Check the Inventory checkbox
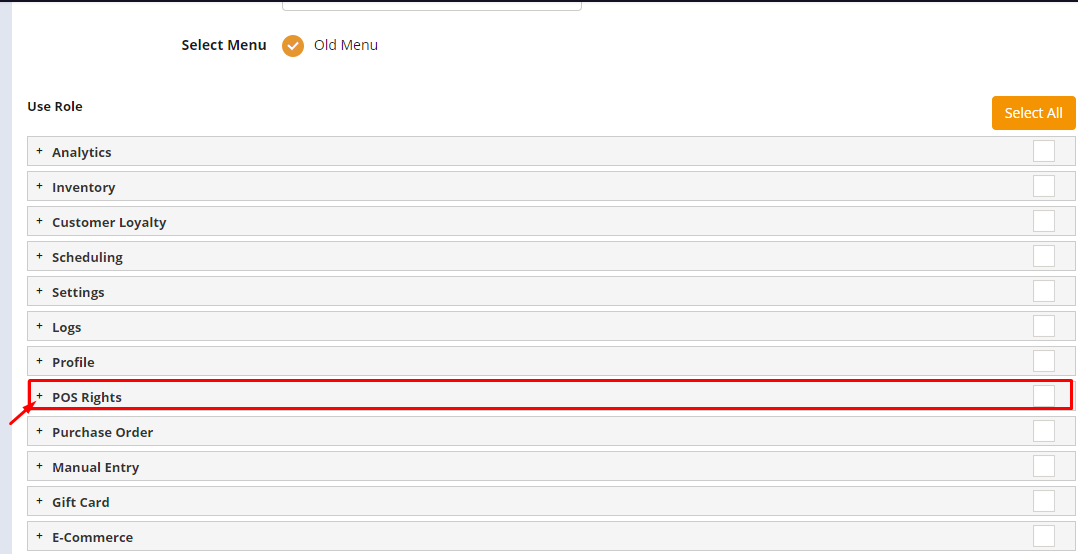The width and height of the screenshot is (1078, 554). (x=1043, y=186)
